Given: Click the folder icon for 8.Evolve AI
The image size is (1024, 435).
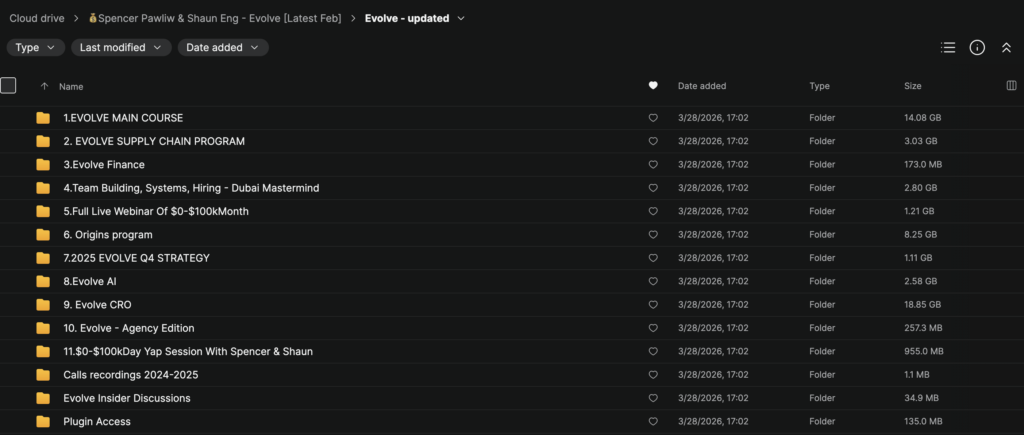Looking at the screenshot, I should click(x=43, y=281).
